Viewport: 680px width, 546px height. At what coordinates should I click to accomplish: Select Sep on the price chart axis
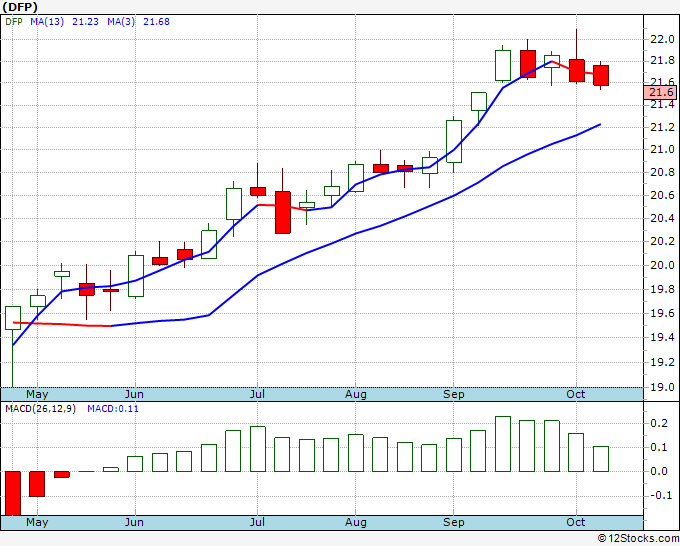[453, 394]
